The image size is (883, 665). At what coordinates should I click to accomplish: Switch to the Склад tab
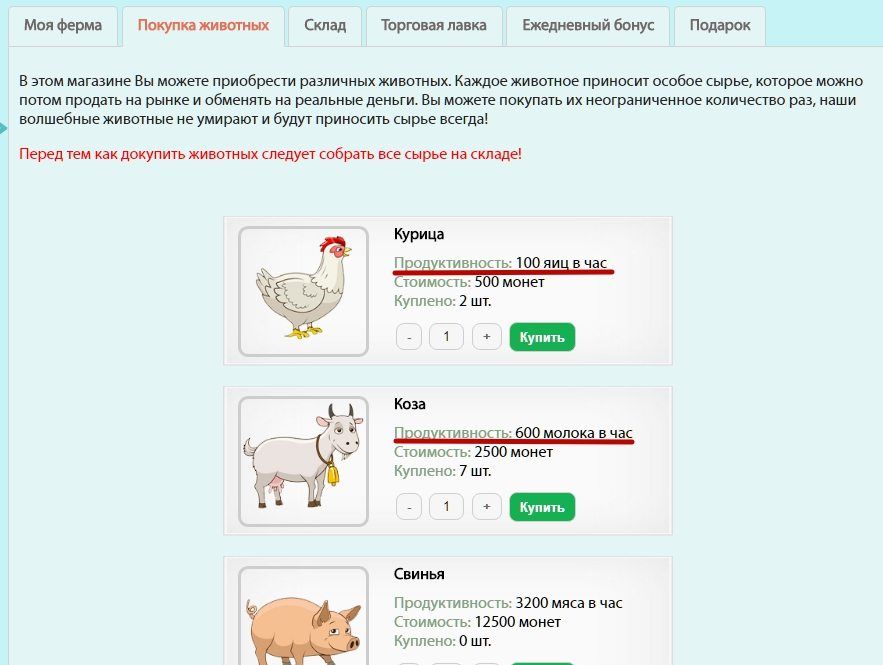(325, 26)
